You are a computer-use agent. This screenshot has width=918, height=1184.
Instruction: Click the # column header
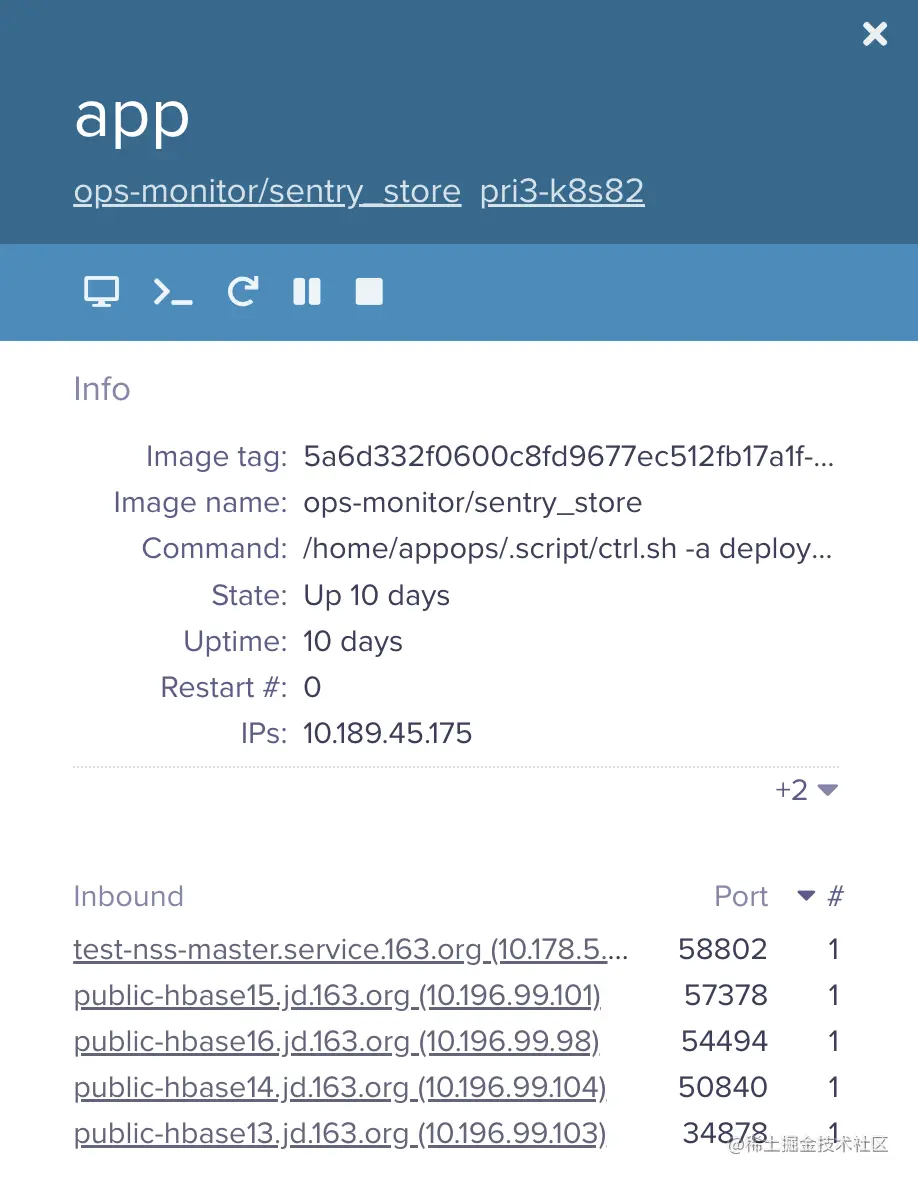[x=835, y=896]
